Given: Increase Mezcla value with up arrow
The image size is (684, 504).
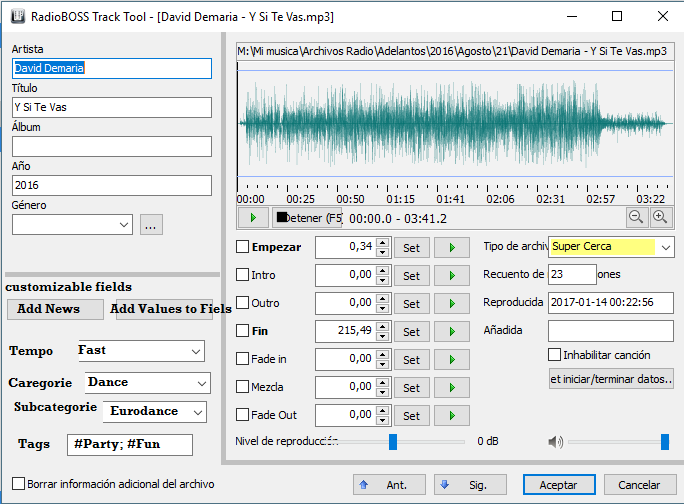Looking at the screenshot, I should (383, 382).
